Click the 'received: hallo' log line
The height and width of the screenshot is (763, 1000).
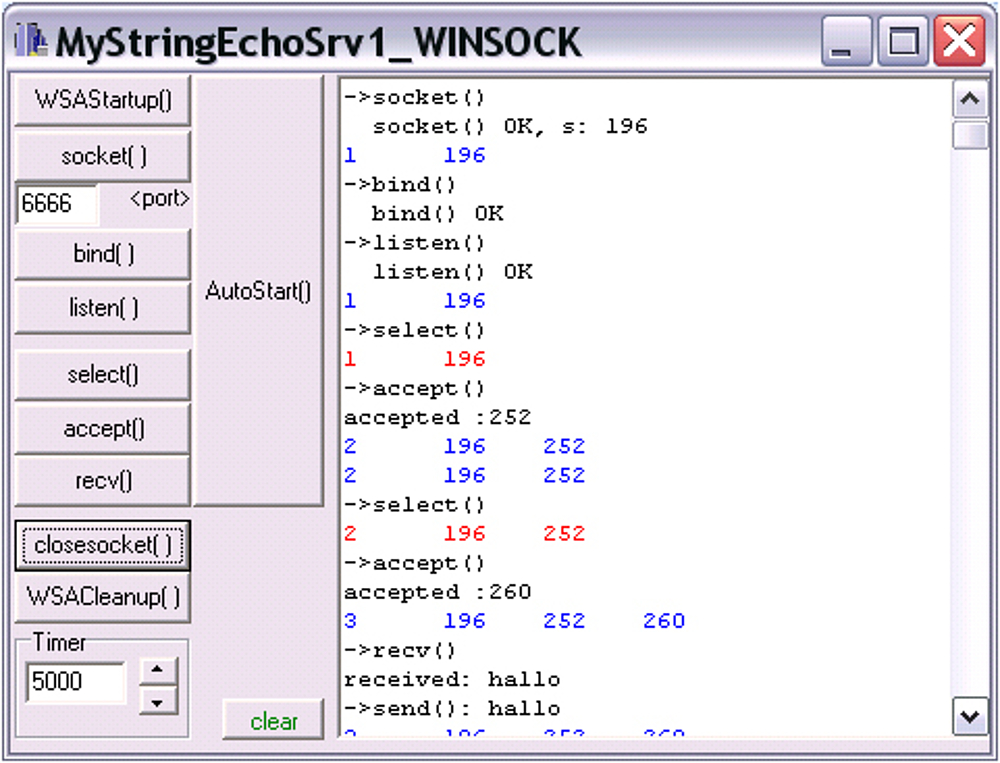click(x=452, y=679)
